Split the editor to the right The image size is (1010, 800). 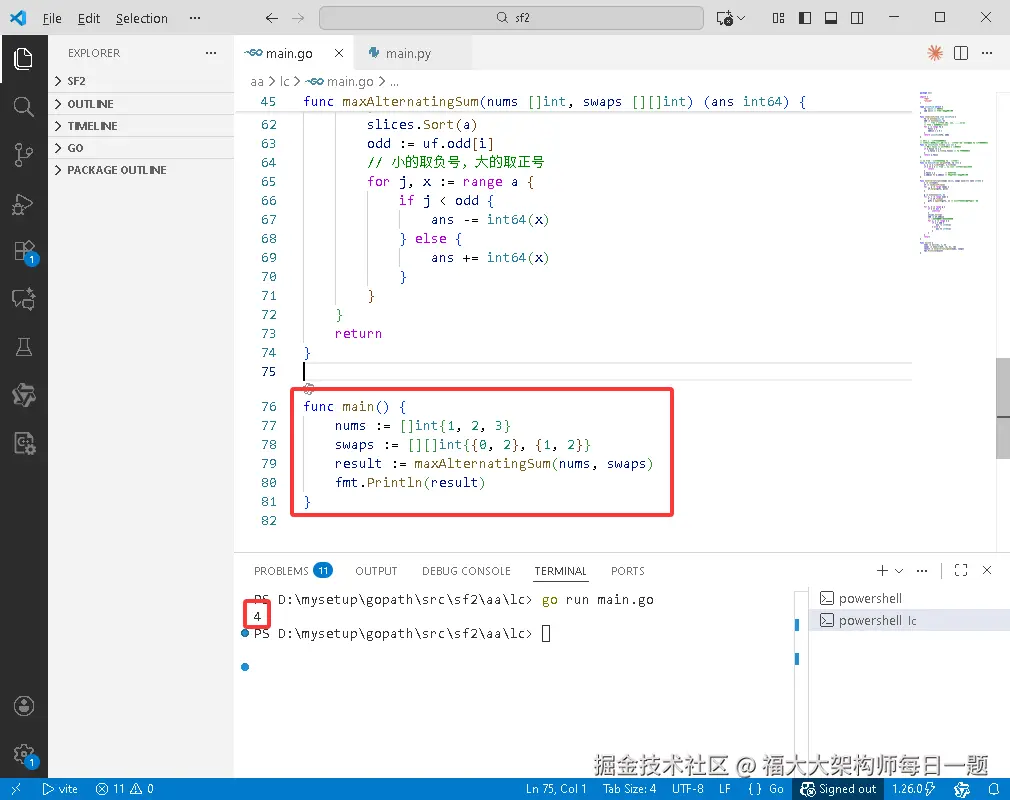click(960, 53)
